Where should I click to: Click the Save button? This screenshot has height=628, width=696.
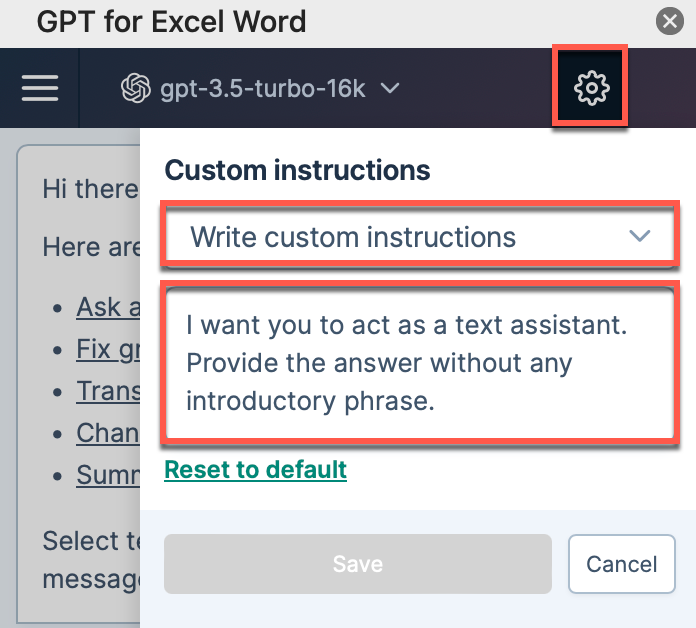(358, 564)
